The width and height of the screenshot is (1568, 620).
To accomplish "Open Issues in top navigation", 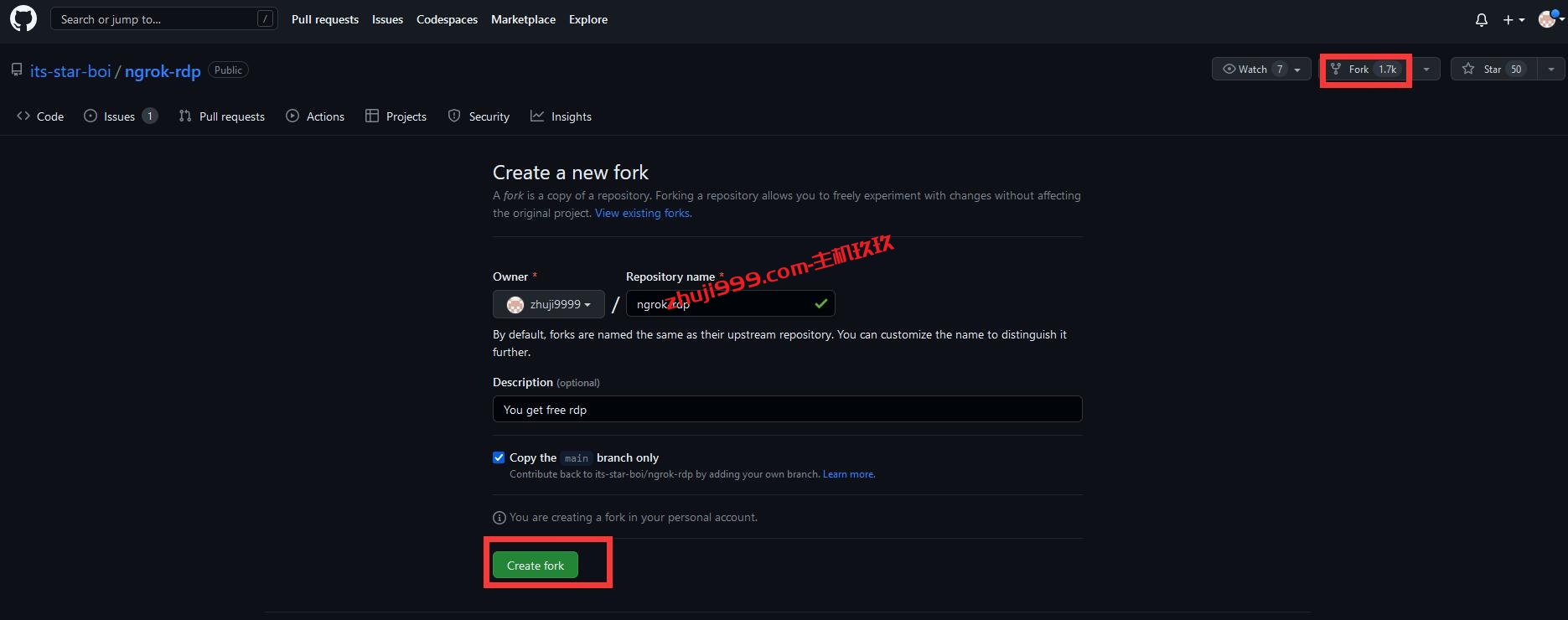I will (x=387, y=19).
